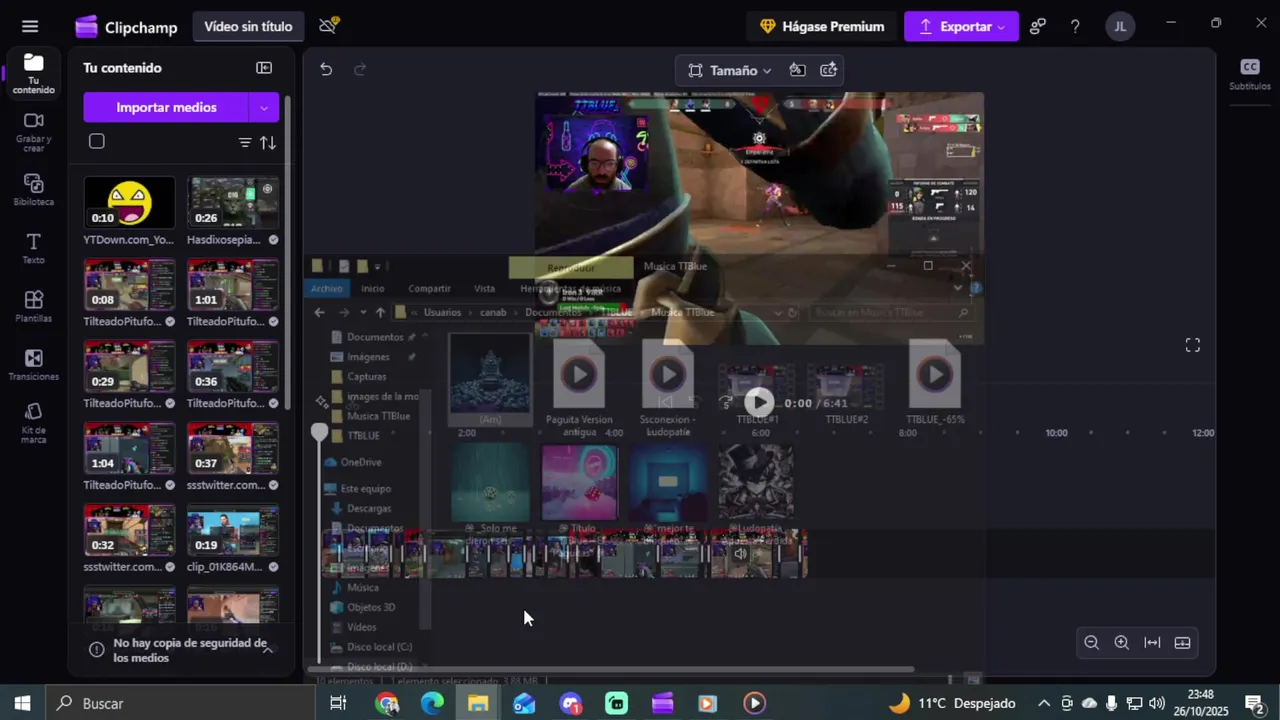The image size is (1280, 720).
Task: Select the 1:04 TilteadoPitufo media thumbnail
Action: [129, 448]
